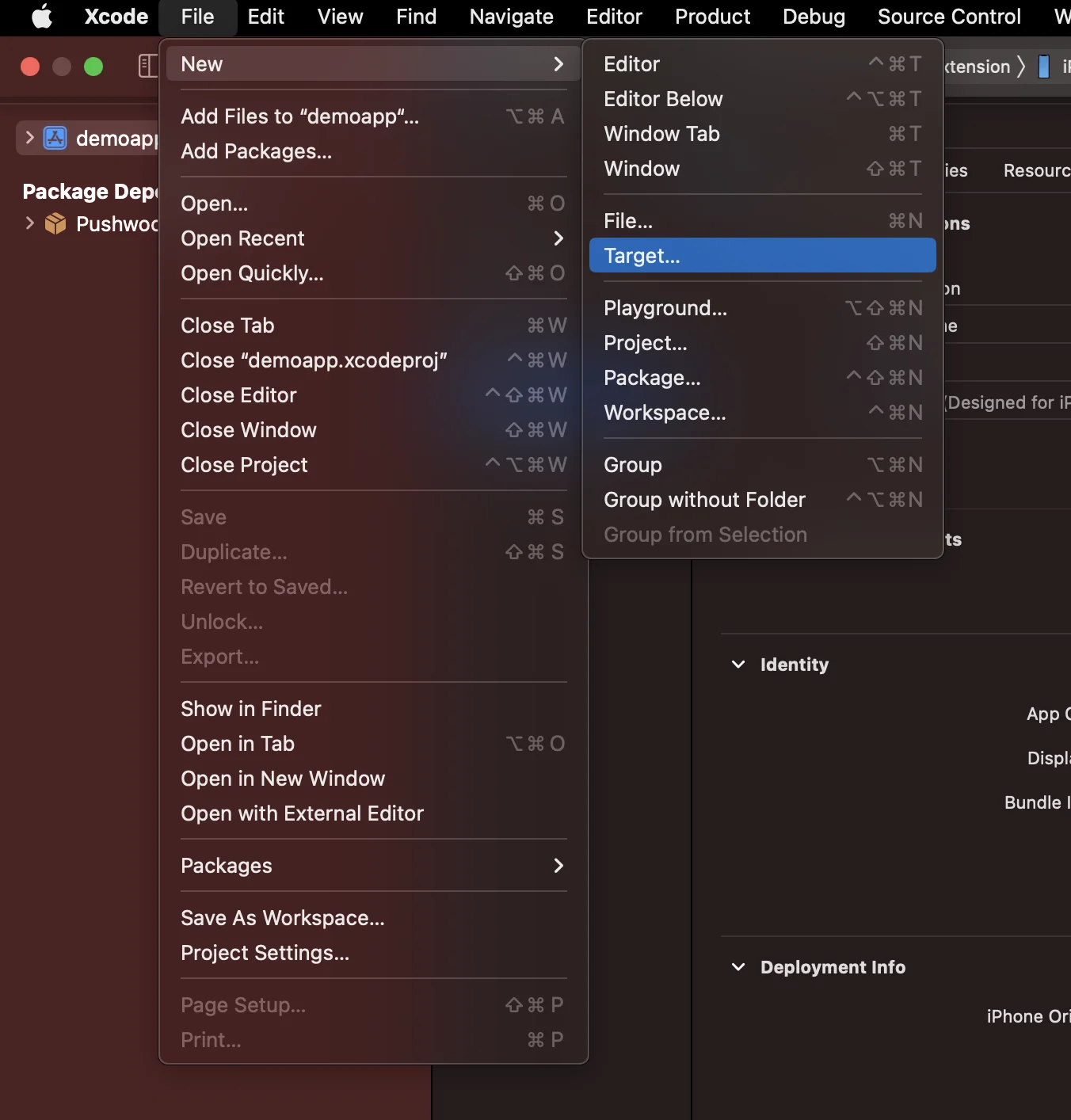
Task: Expand the demoapp project tree item
Action: point(29,138)
